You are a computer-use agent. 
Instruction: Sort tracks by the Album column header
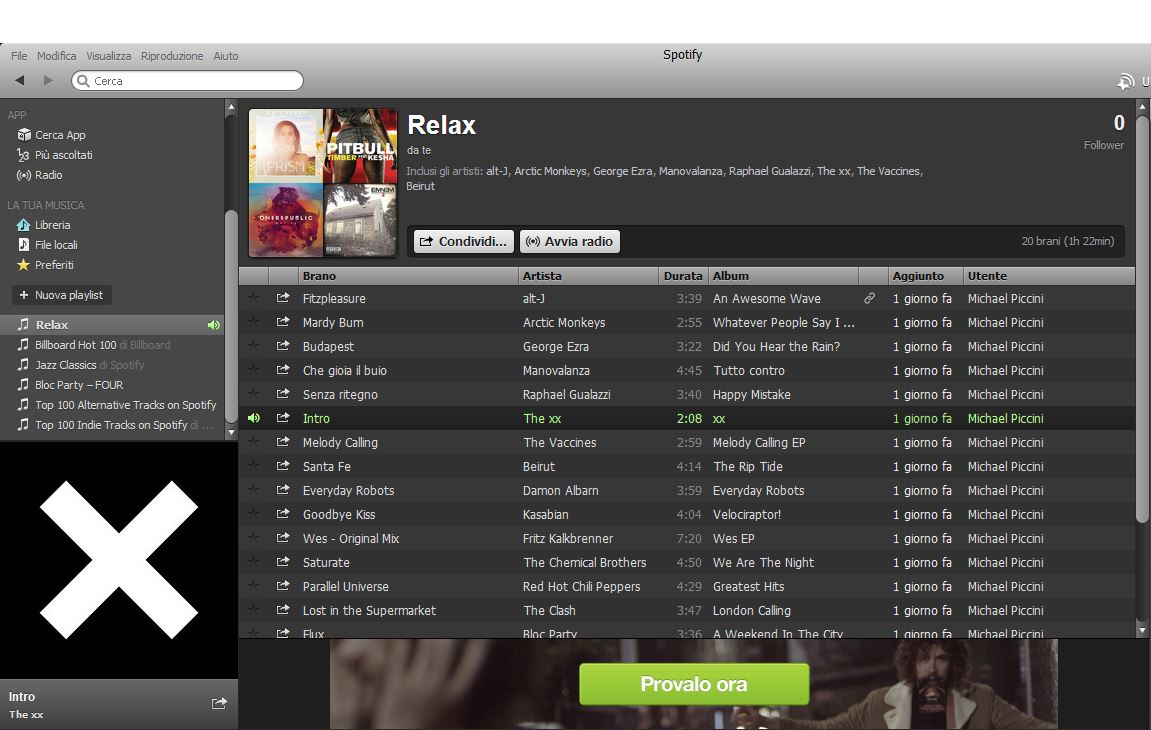(783, 276)
